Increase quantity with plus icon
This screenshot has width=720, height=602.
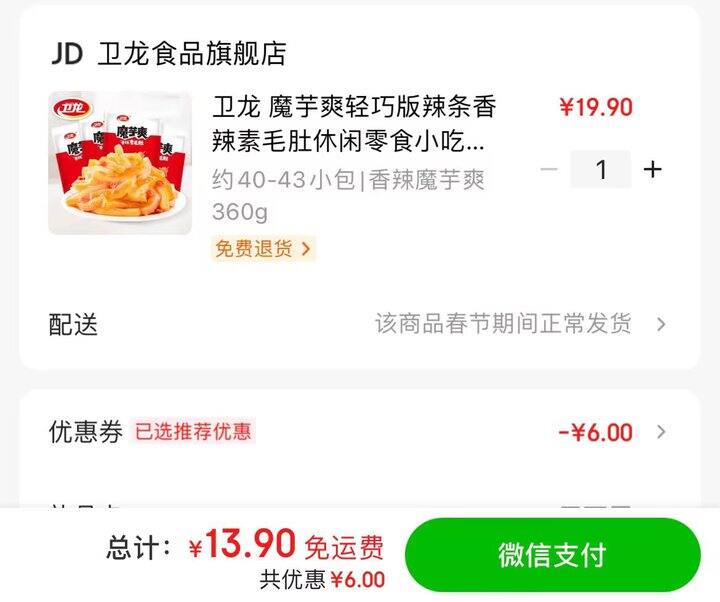(652, 169)
